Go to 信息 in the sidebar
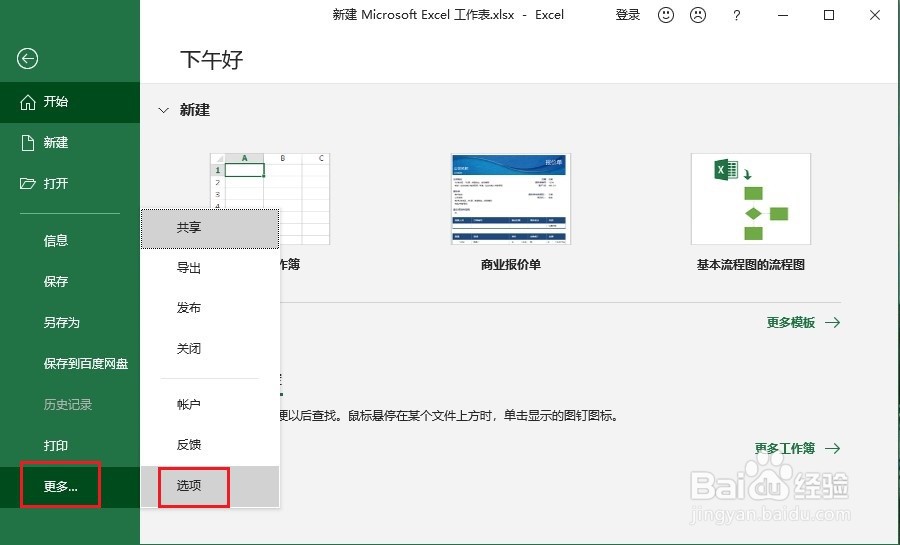 pos(70,241)
